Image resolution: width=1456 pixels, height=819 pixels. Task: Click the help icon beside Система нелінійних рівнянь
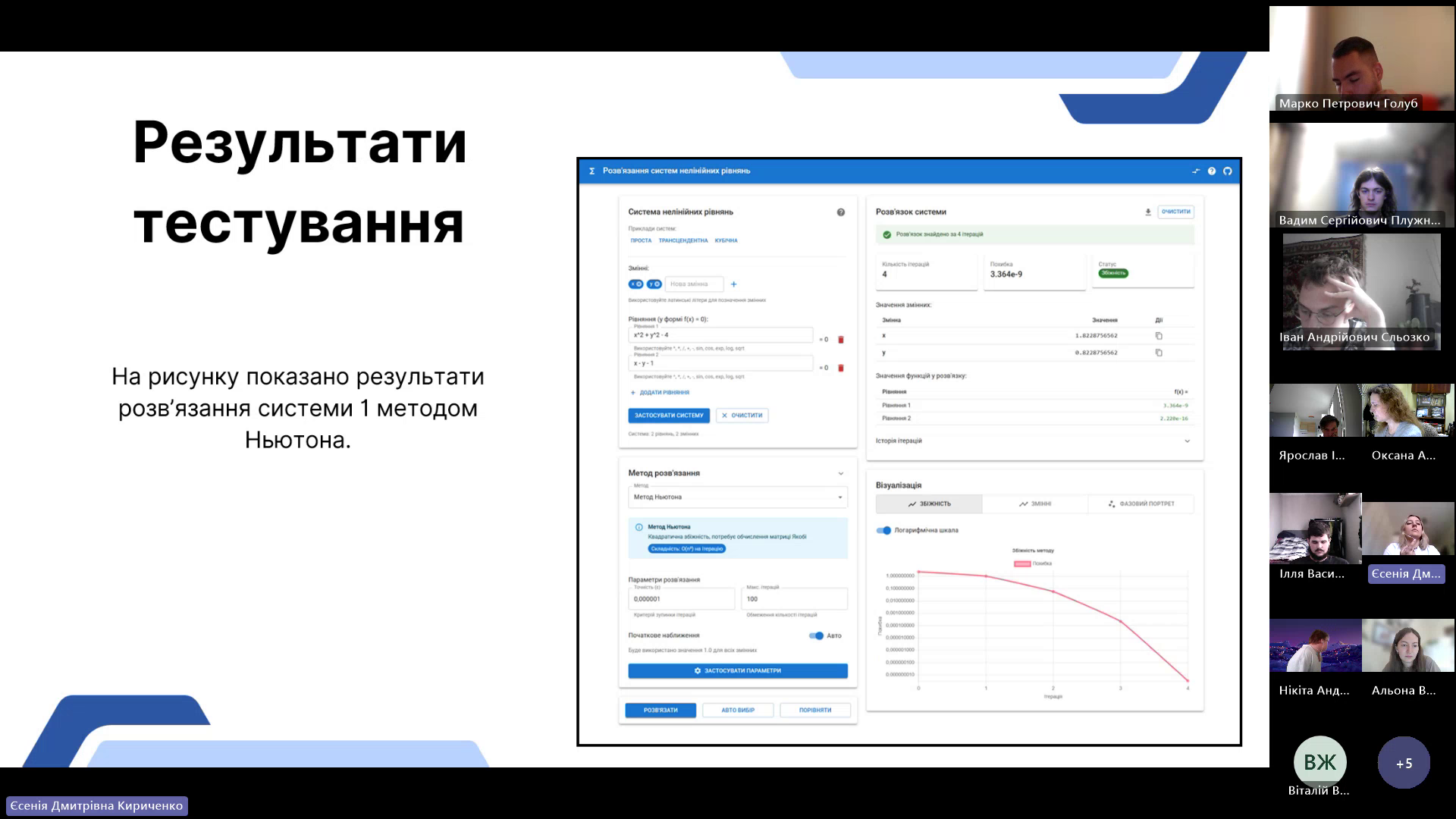(x=840, y=212)
